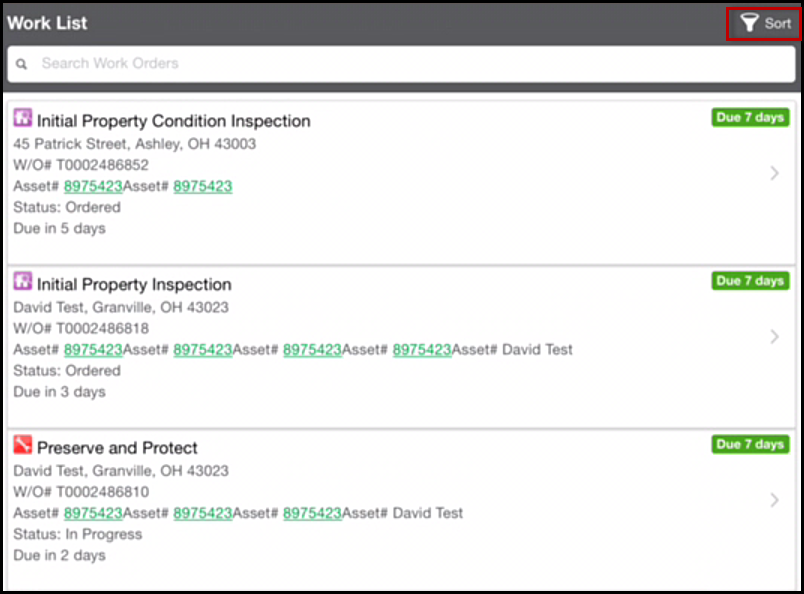Click the Sort label text
This screenshot has height=594, width=804.
pos(778,24)
